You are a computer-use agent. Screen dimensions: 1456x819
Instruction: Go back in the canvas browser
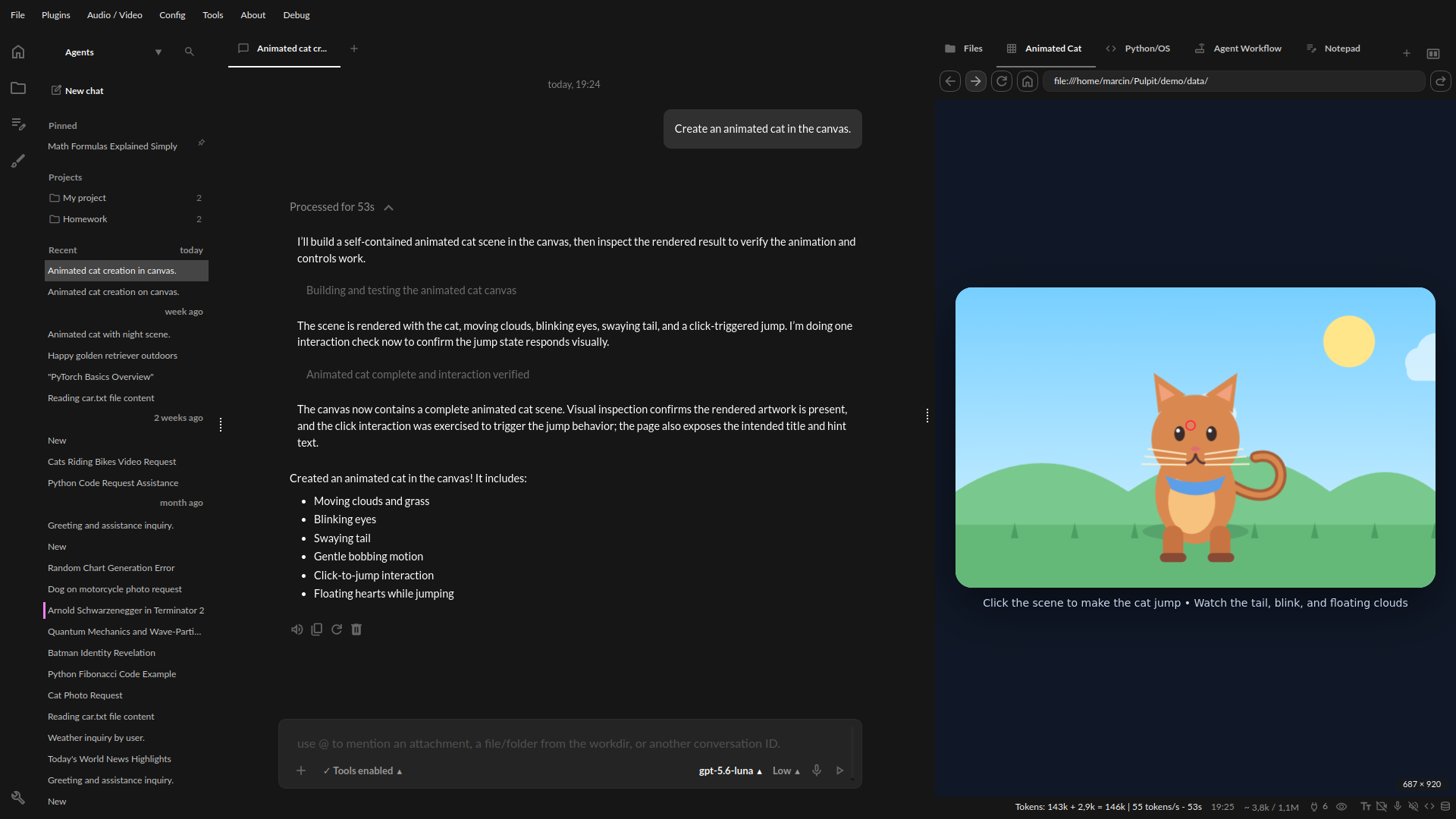[950, 81]
